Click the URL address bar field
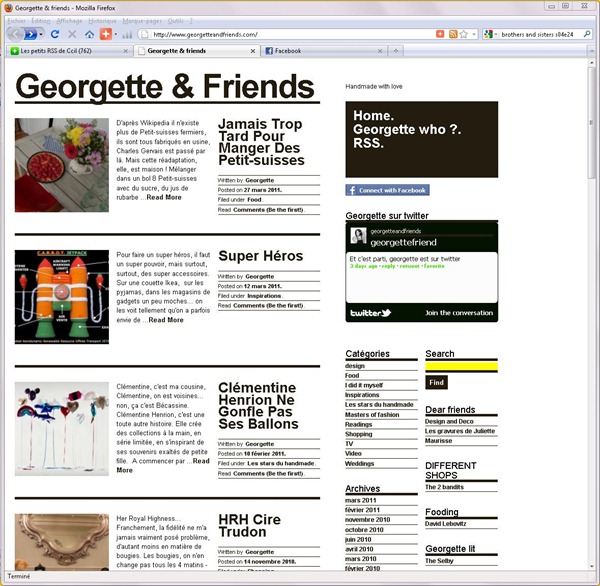The height and width of the screenshot is (586, 600). click(x=293, y=34)
